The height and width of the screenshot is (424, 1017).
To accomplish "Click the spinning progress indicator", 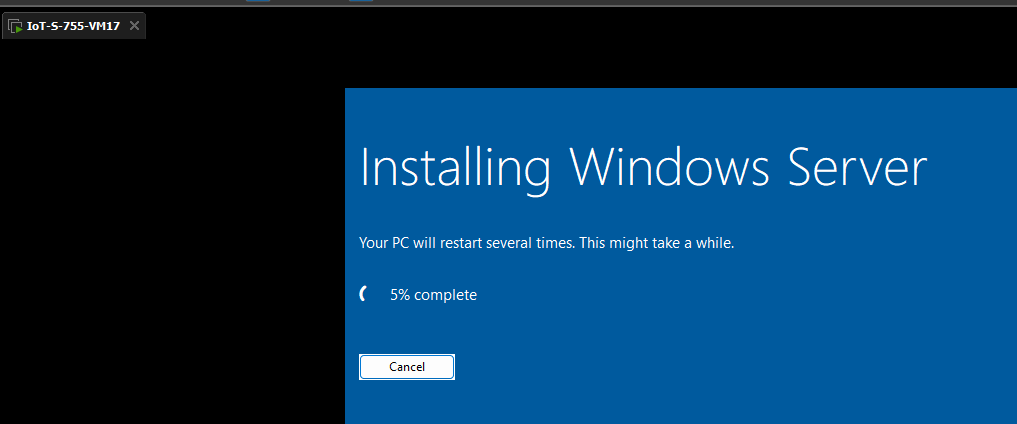I will pyautogui.click(x=365, y=294).
